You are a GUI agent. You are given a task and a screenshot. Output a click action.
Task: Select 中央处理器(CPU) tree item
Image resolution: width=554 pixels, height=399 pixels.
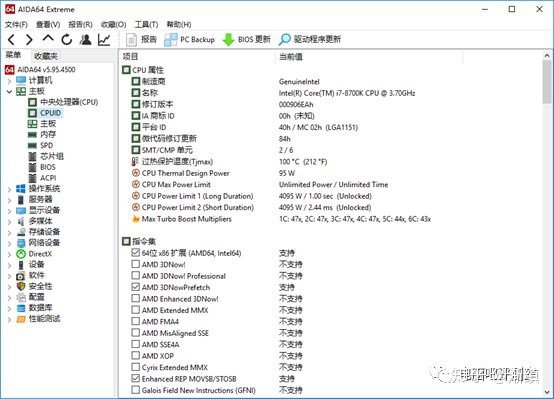(x=63, y=102)
